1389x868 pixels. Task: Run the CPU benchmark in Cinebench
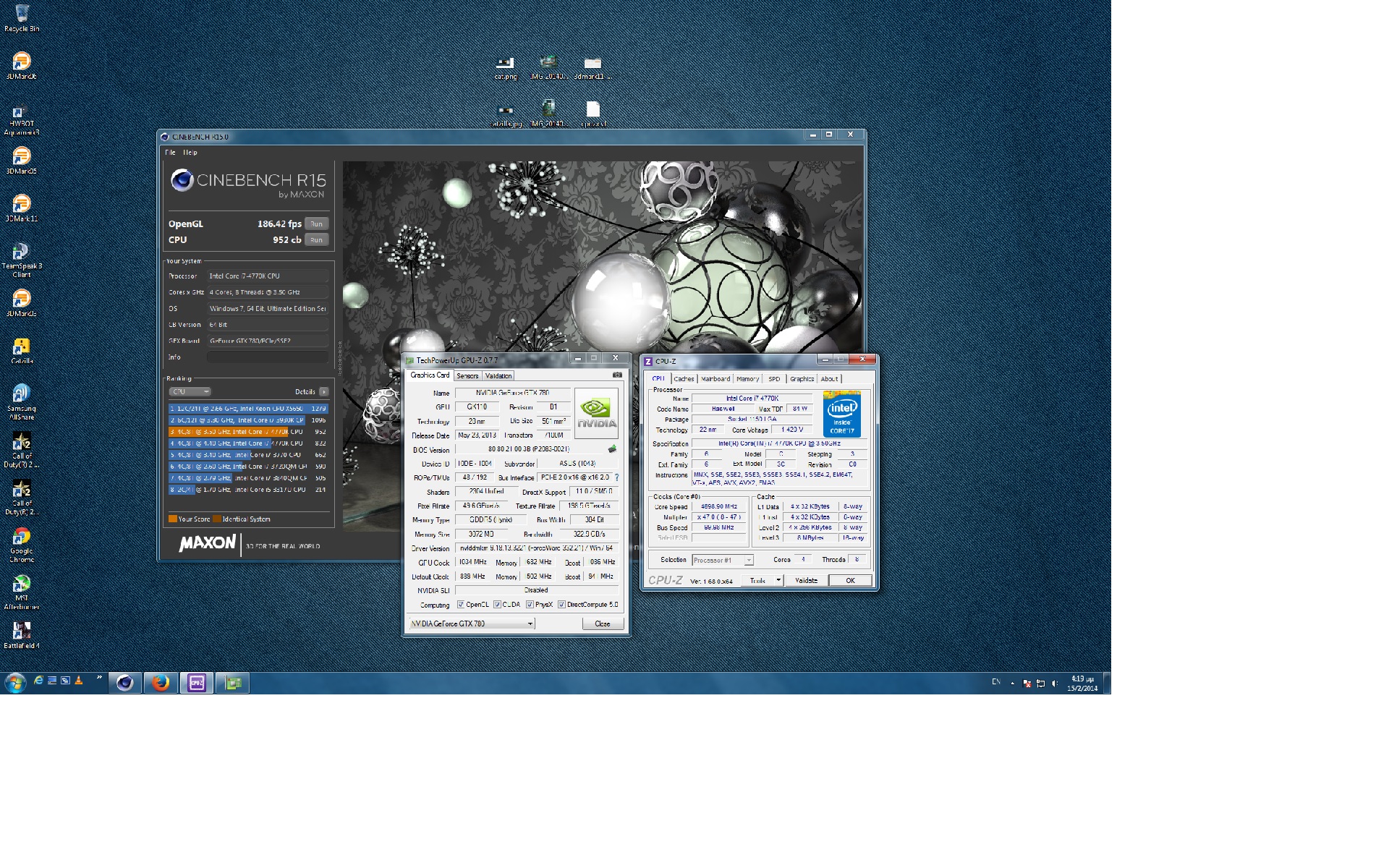pyautogui.click(x=317, y=239)
